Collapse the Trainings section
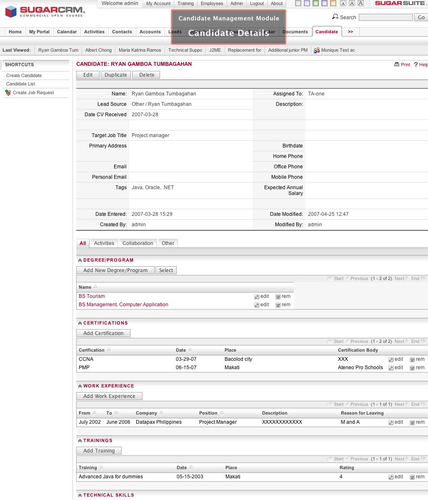The width and height of the screenshot is (428, 500). pyautogui.click(x=80, y=441)
